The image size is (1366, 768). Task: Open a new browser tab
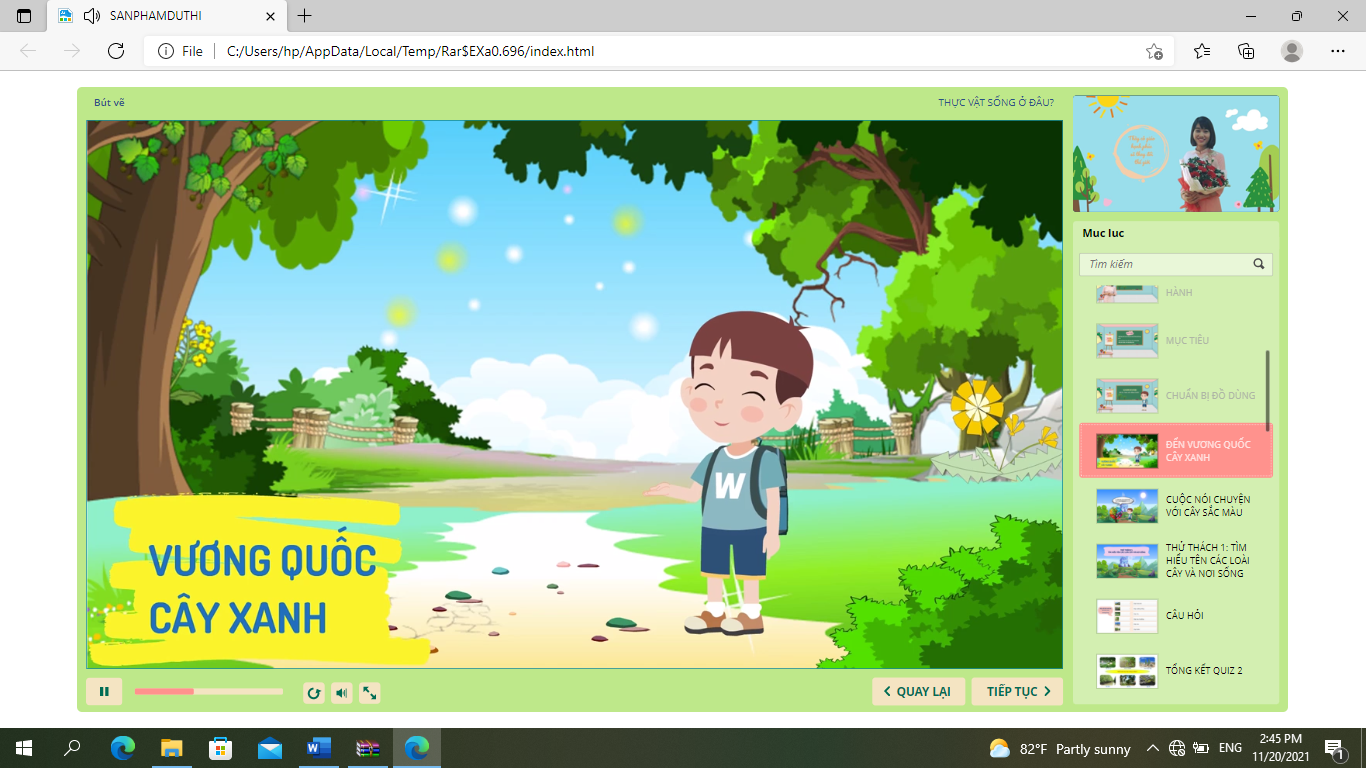coord(305,16)
